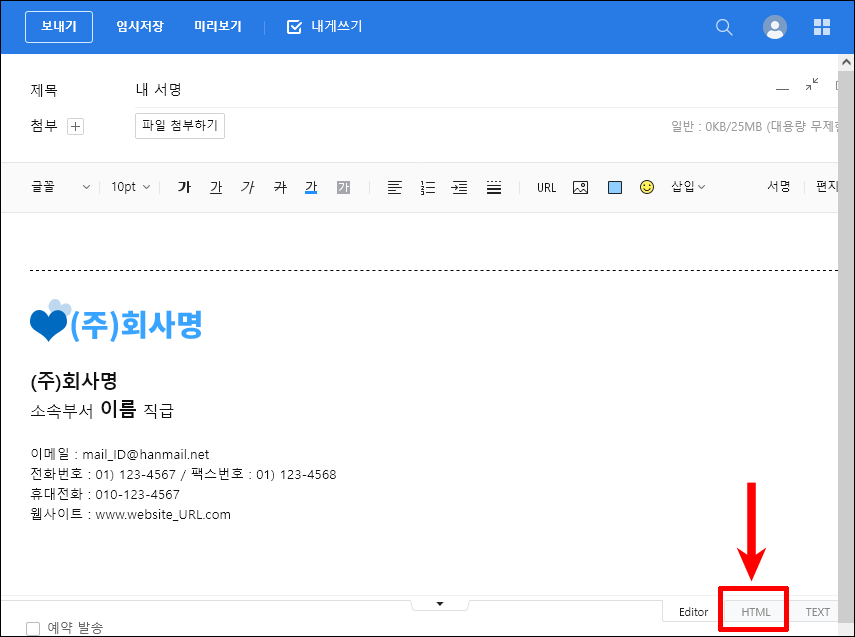Open the search icon in the header
Screen dimensions: 855x637
click(x=724, y=27)
